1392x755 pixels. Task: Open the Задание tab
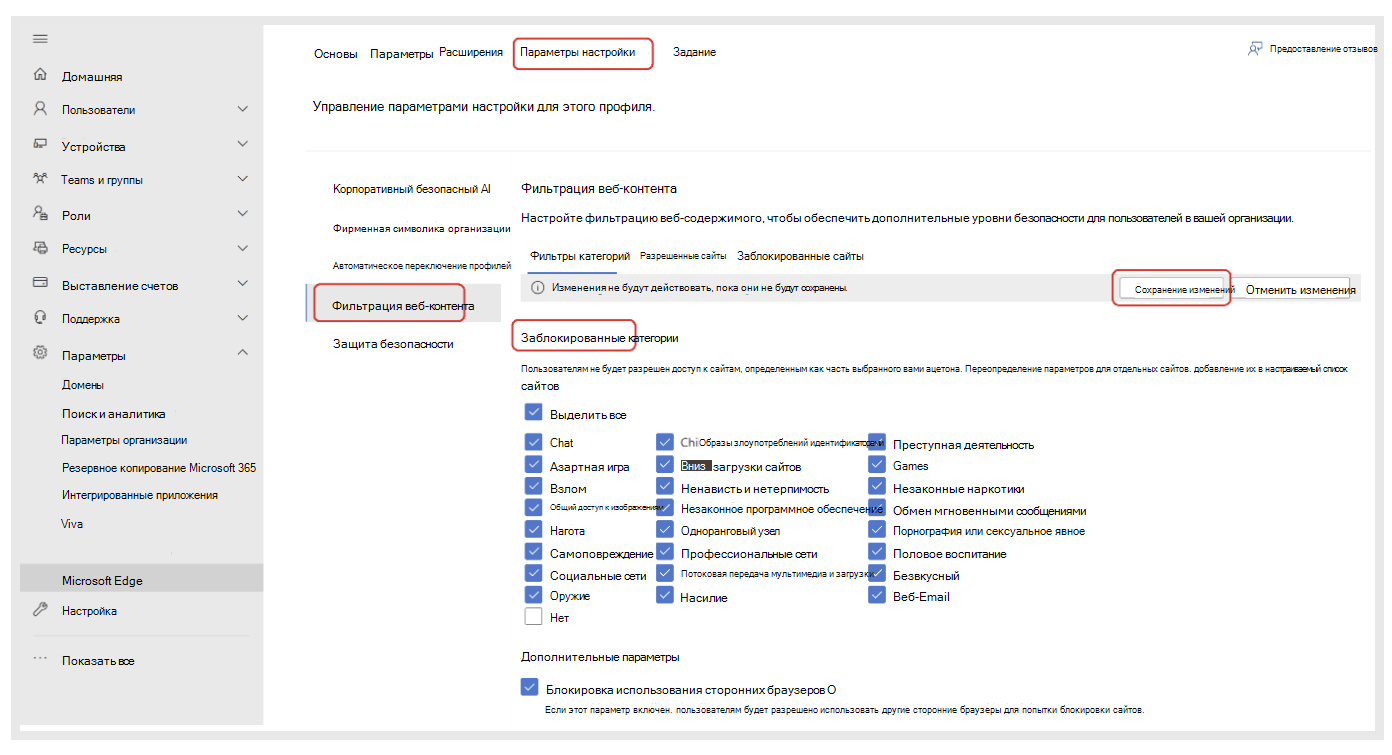coord(694,52)
